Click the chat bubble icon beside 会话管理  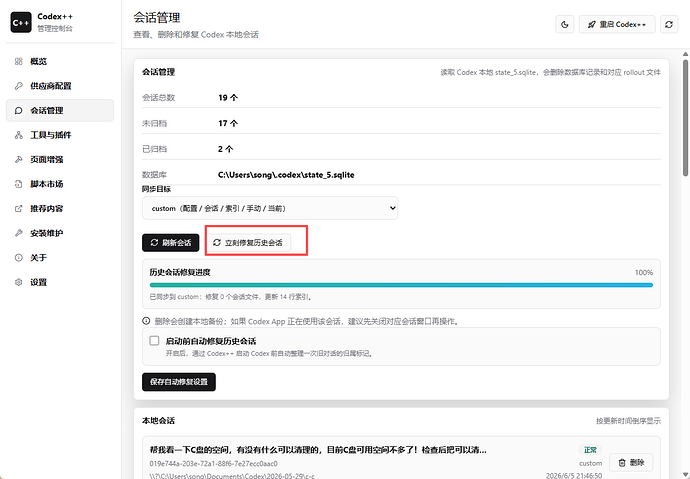tap(18, 110)
